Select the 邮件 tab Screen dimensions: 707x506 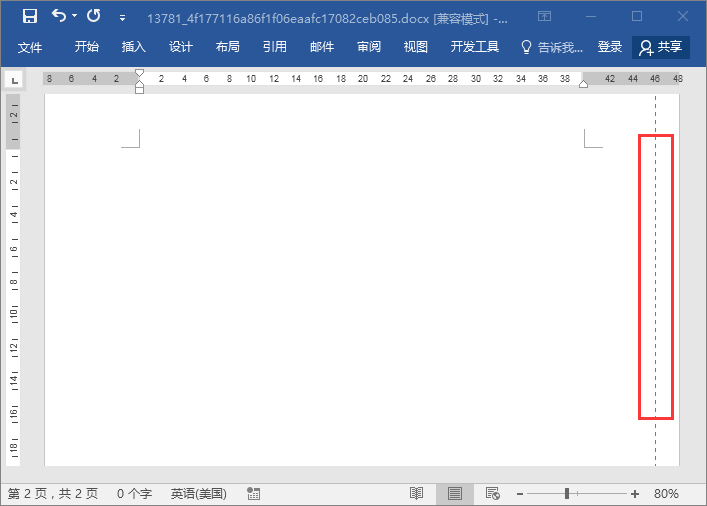tap(322, 47)
